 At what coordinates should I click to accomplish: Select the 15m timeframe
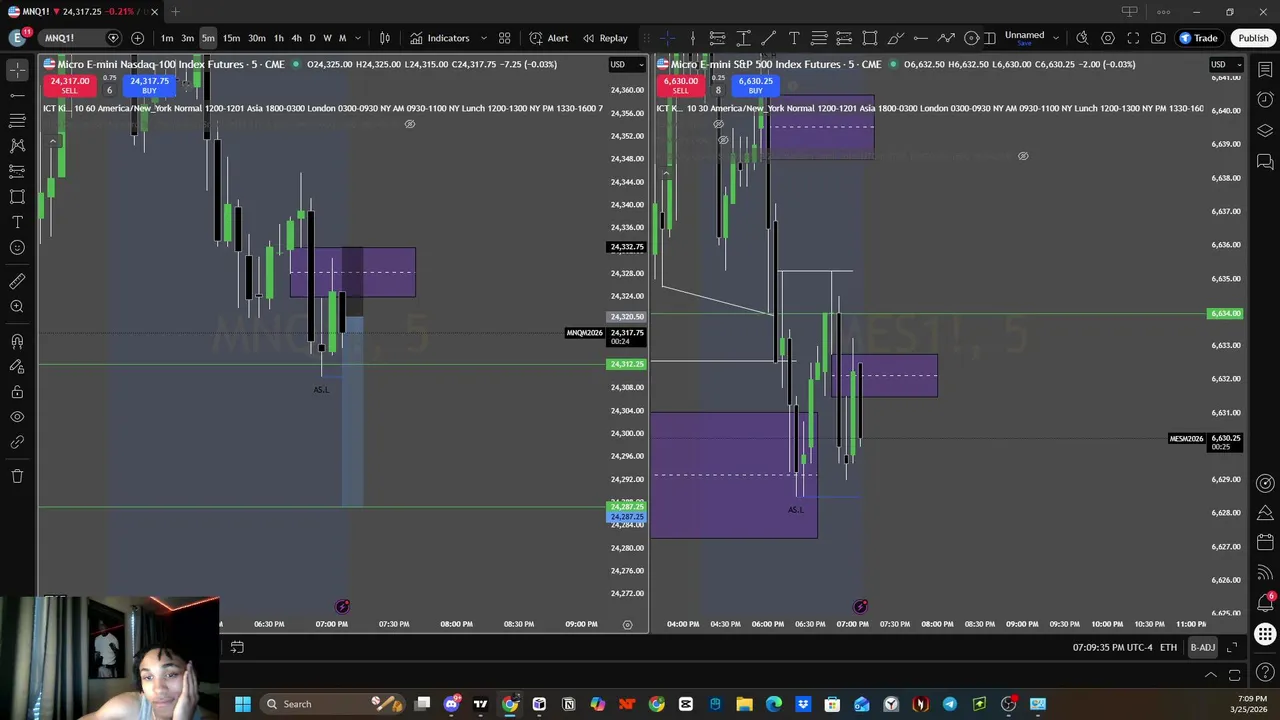click(x=231, y=38)
